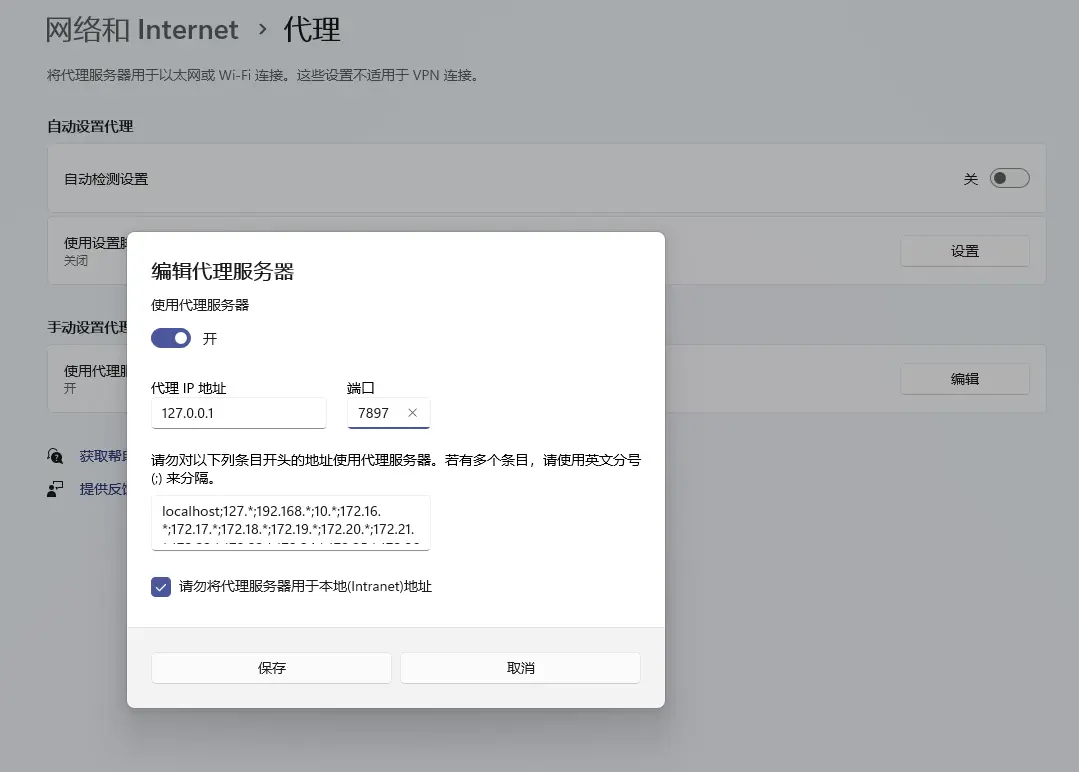
Task: Enable the 自动检测设置 toggle
Action: [1008, 179]
